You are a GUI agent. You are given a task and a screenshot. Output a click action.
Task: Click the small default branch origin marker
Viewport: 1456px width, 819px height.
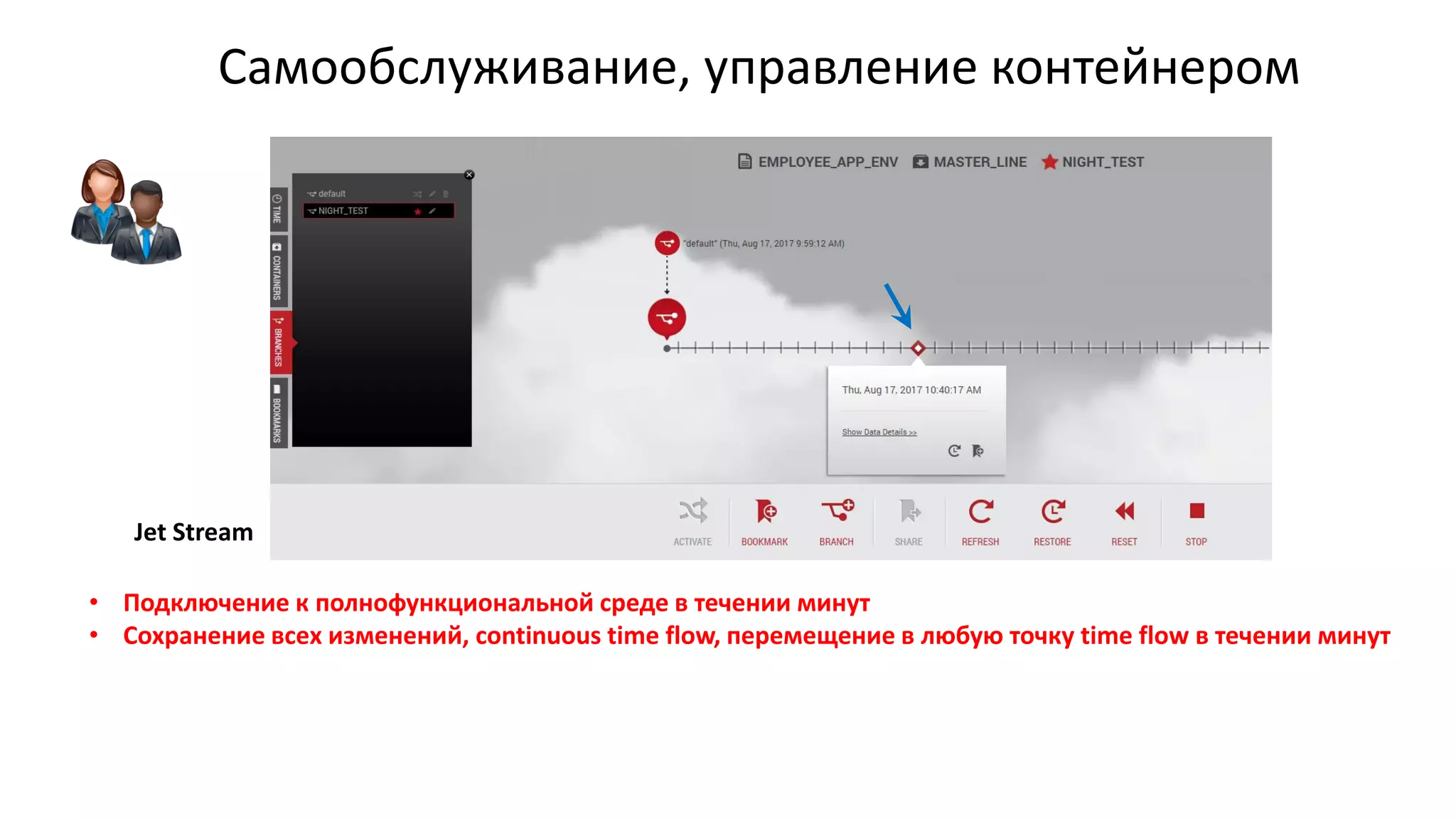[667, 243]
